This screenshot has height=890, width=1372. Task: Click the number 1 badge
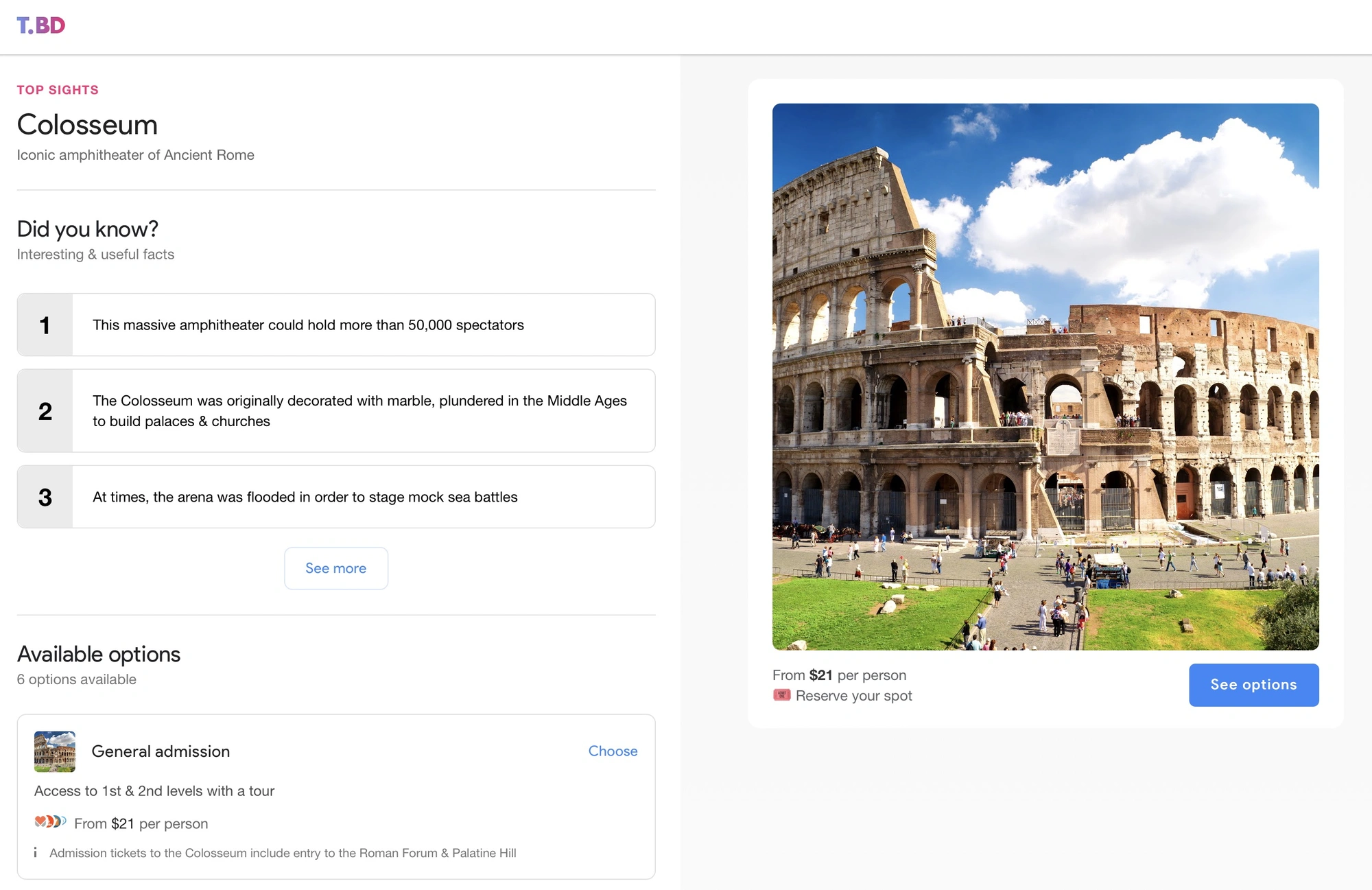point(45,325)
